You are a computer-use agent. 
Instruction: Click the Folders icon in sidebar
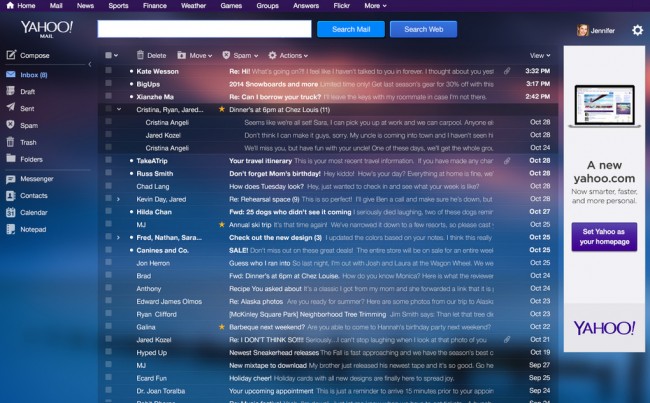[11, 158]
